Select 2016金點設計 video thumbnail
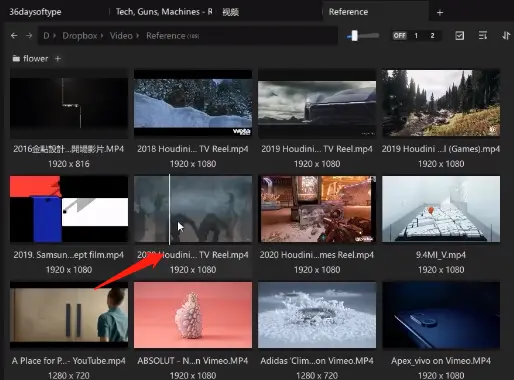Image resolution: width=514 pixels, height=380 pixels. pyautogui.click(x=69, y=103)
